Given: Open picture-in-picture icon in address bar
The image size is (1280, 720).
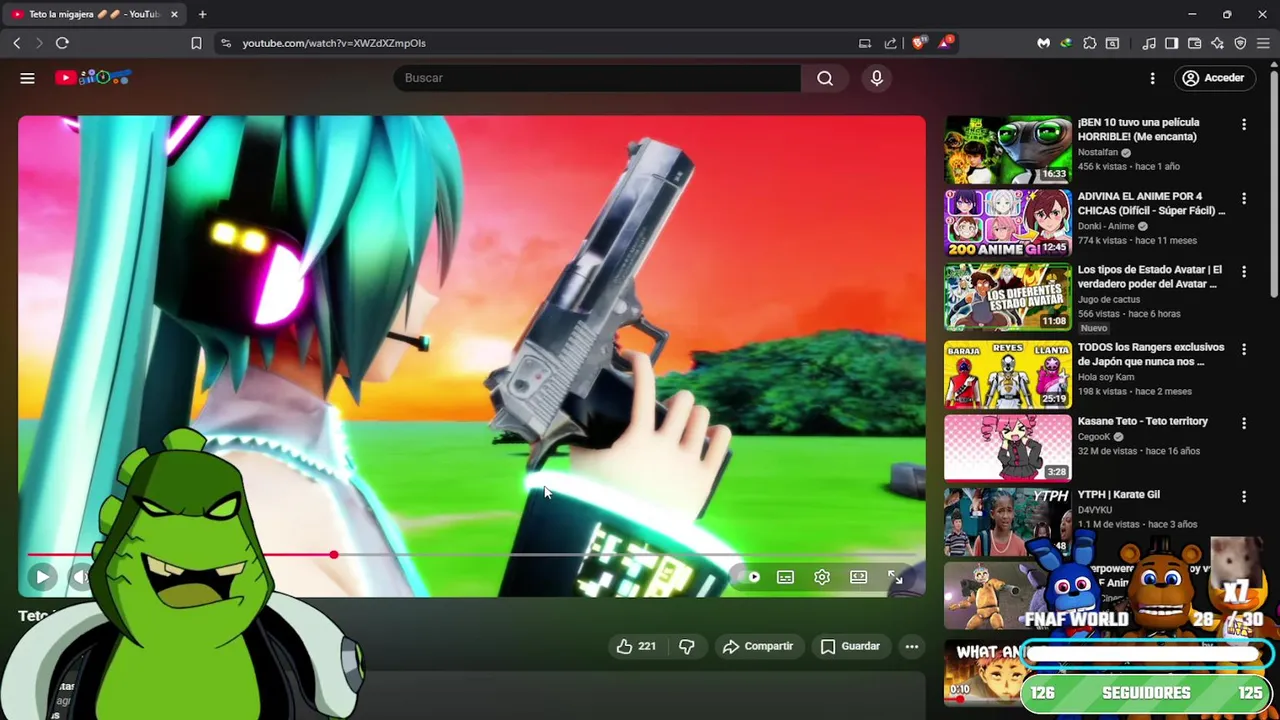Looking at the screenshot, I should (865, 43).
